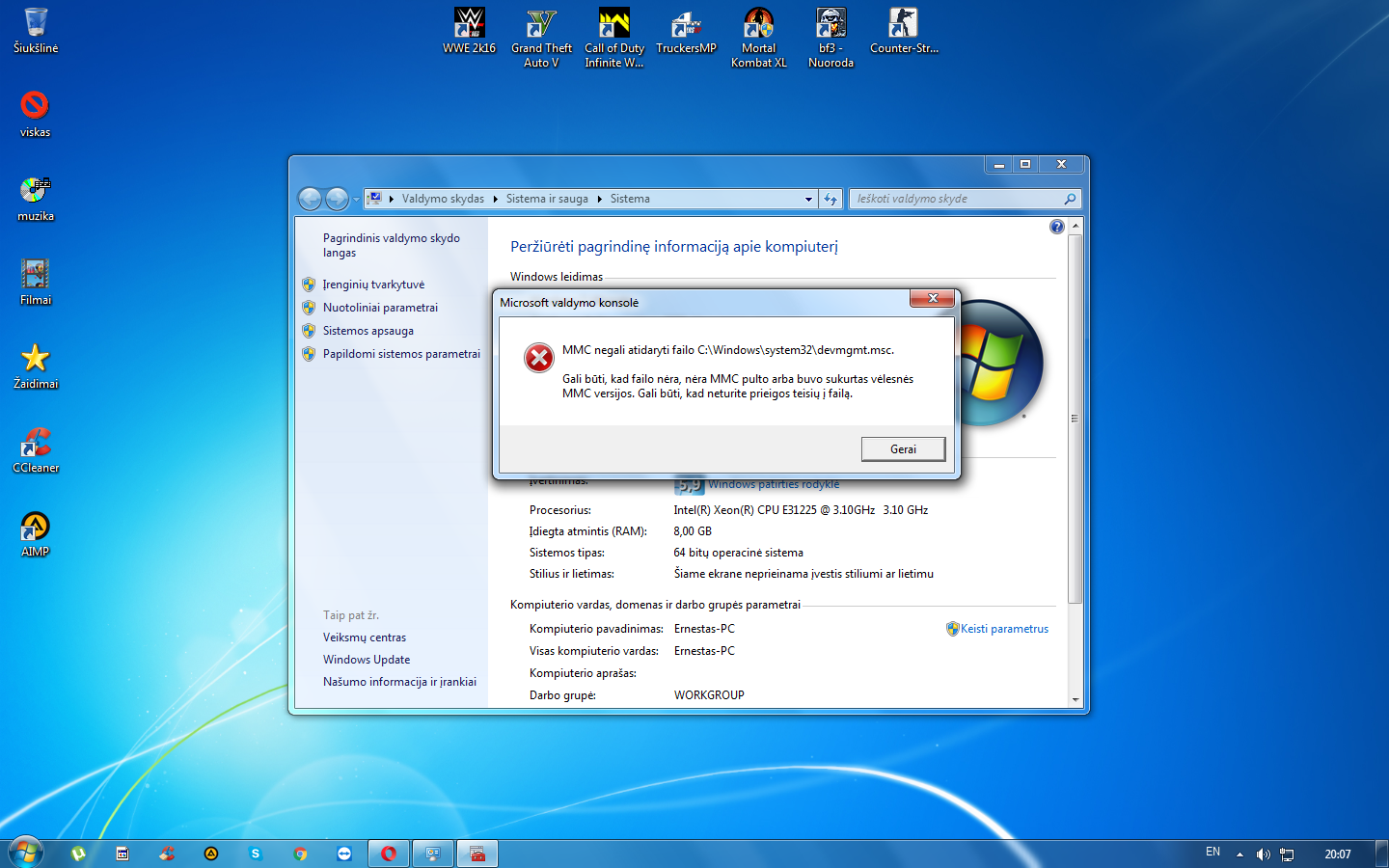This screenshot has width=1389, height=868.
Task: Open AIMP from the taskbar
Action: coord(211,854)
